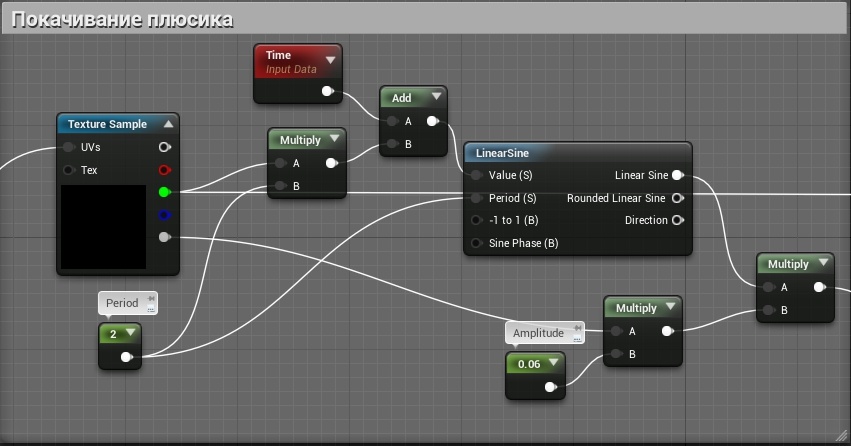
Task: Collapse the Texture Sample node with its arrow
Action: point(168,124)
